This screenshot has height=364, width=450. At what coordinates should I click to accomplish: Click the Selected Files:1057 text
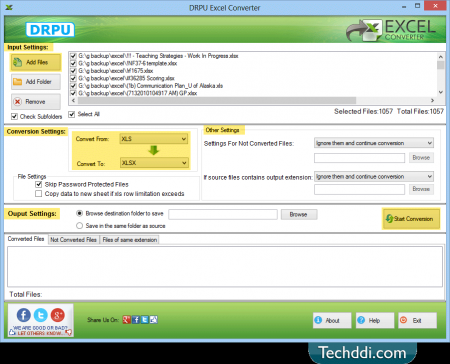pos(363,111)
